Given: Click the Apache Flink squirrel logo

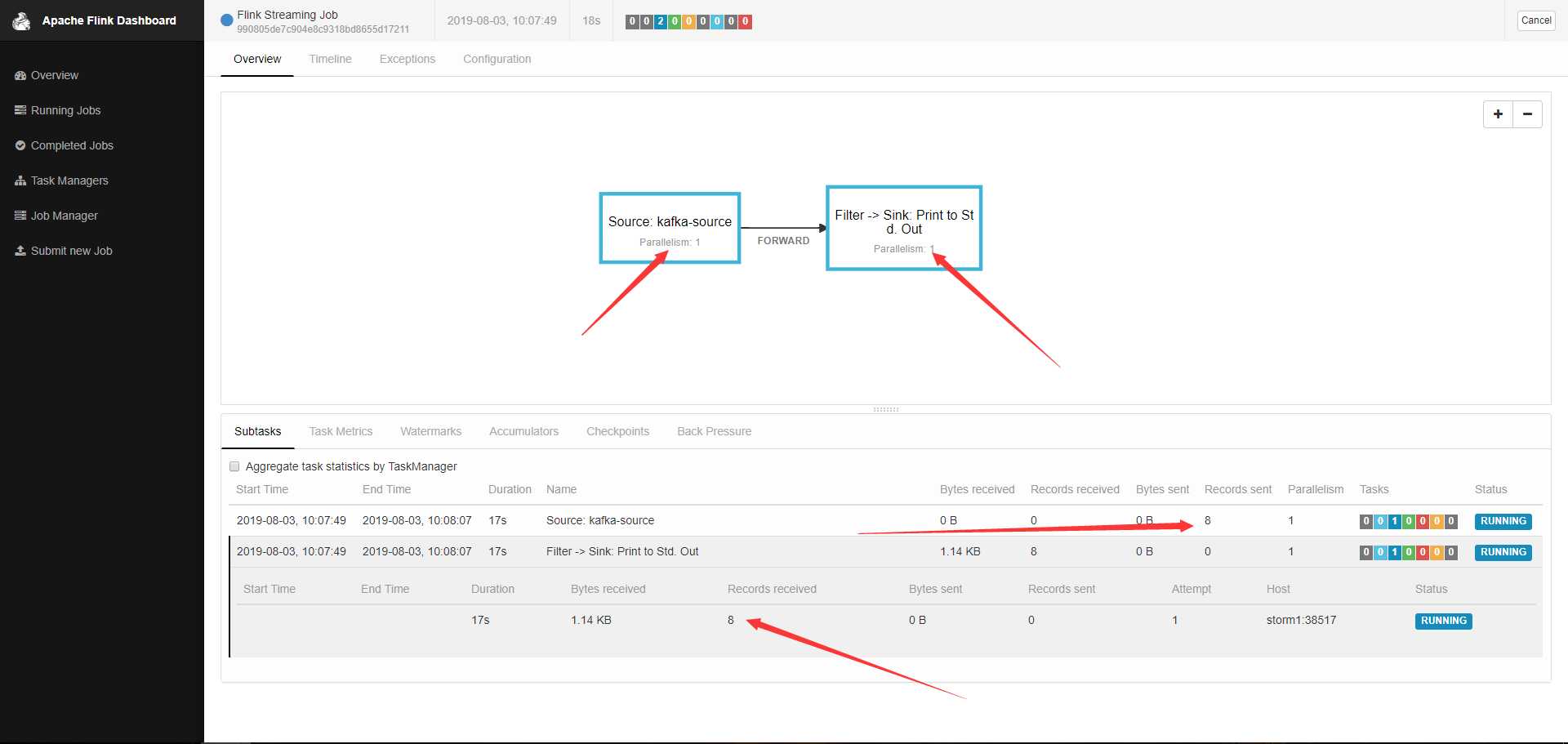Looking at the screenshot, I should pos(21,21).
